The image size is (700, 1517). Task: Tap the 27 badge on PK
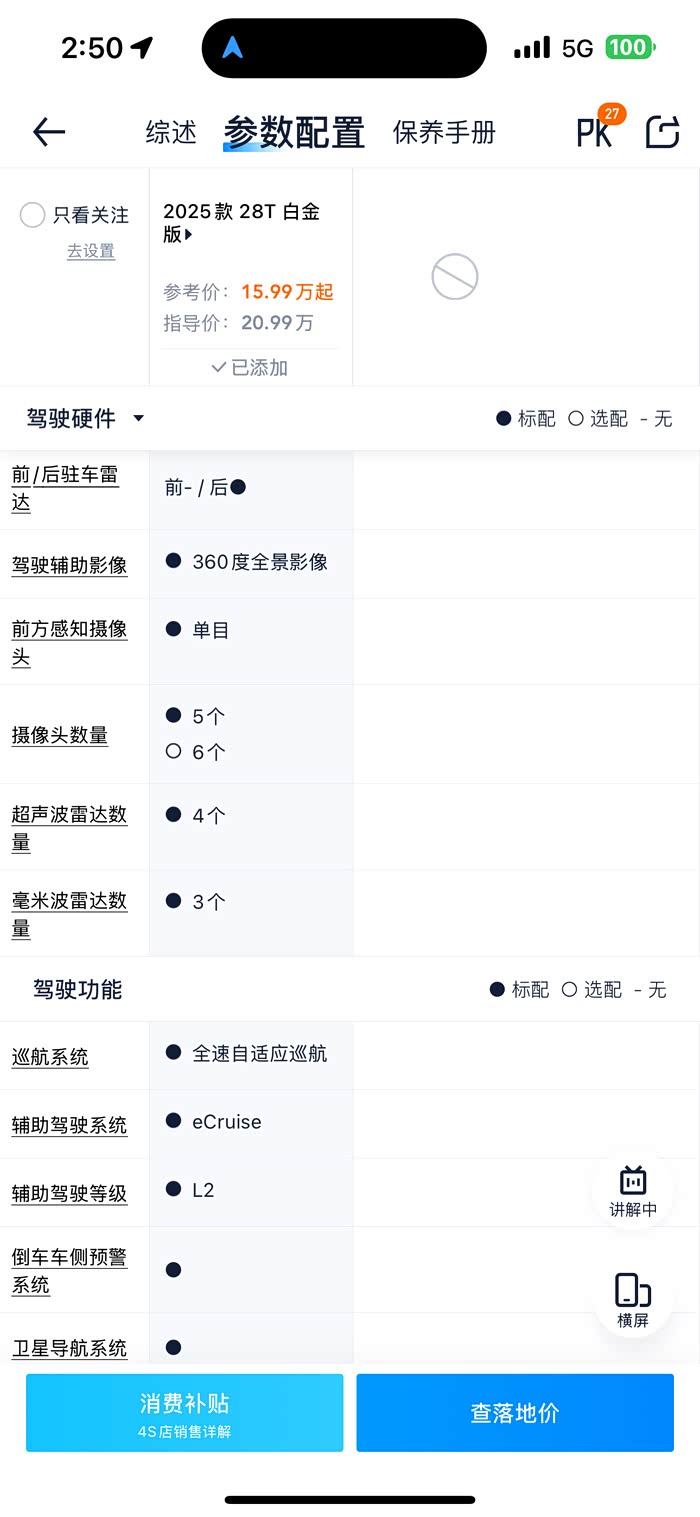click(x=612, y=114)
